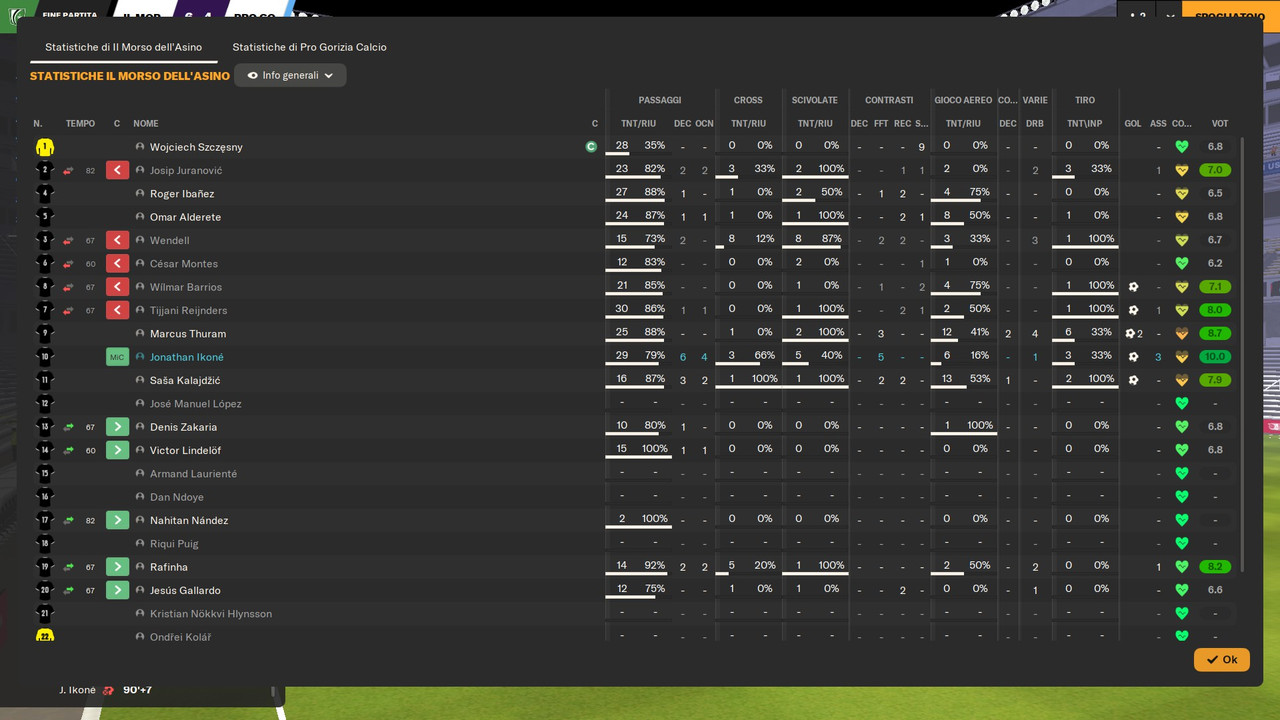1280x720 pixels.
Task: Click green substitution-on icon for Victor Lindelöf
Action: tap(118, 450)
